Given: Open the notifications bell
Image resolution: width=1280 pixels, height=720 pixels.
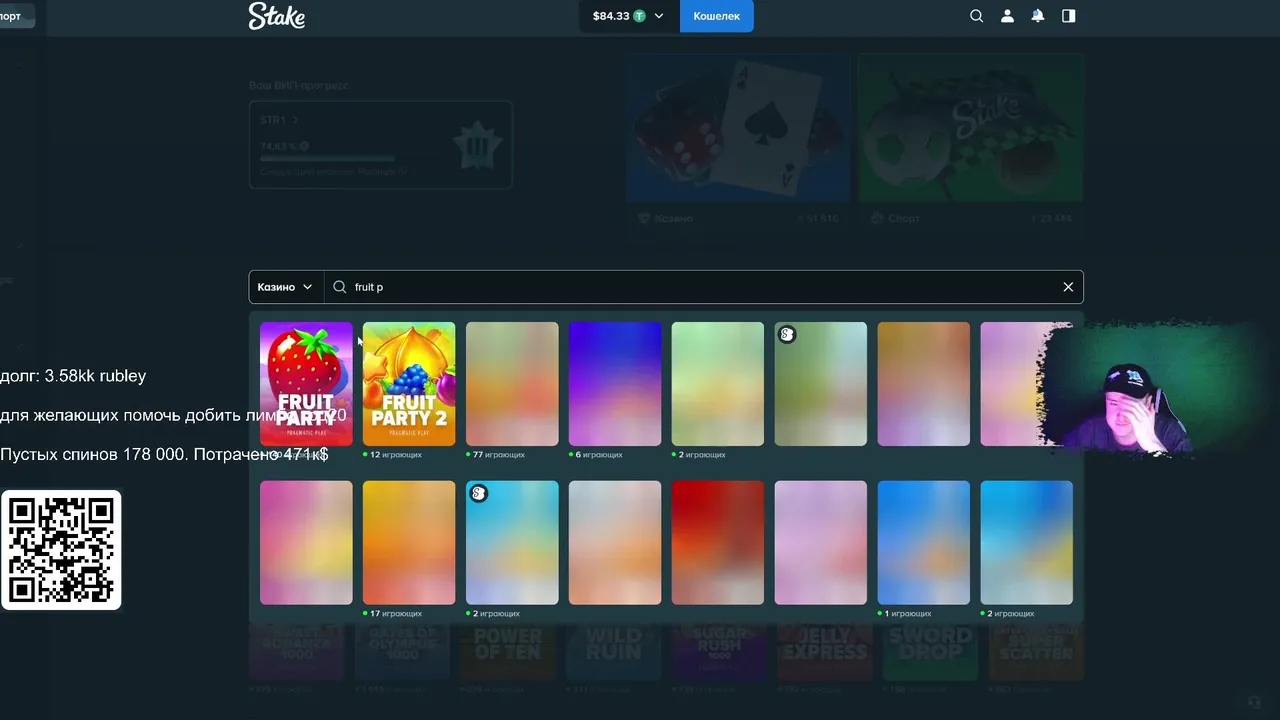Looking at the screenshot, I should pos(1038,16).
